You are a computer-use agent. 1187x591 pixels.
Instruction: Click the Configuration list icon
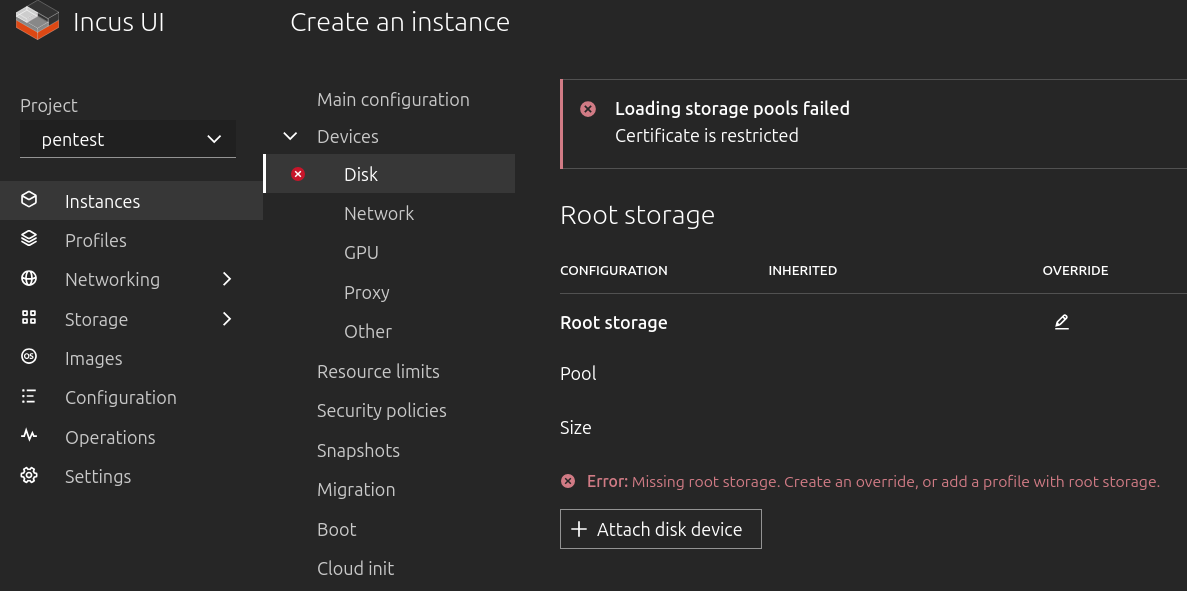(29, 397)
